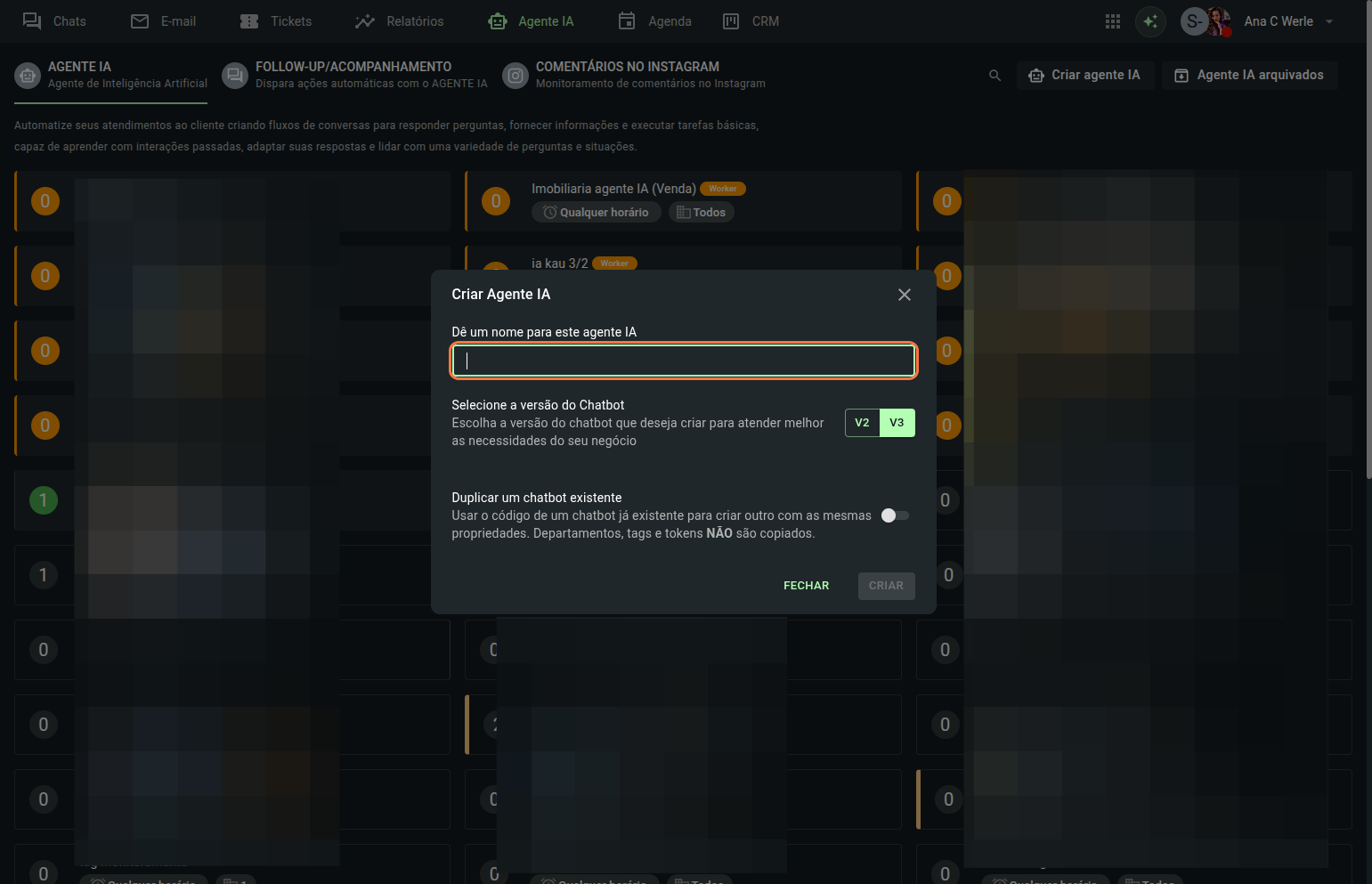Open the apps grid icon
The width and height of the screenshot is (1372, 884).
coord(1112,21)
